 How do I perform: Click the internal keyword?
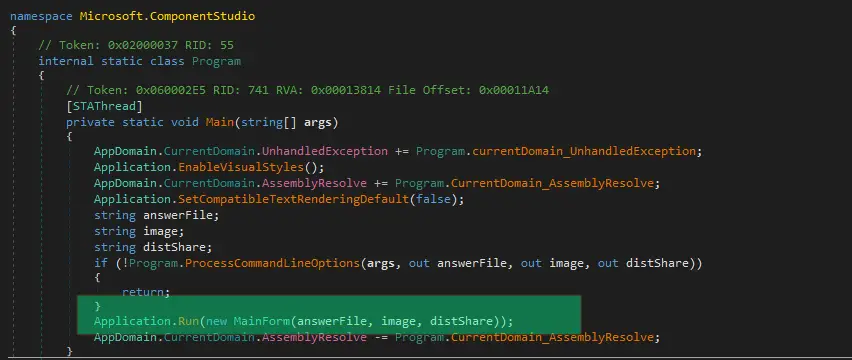[x=66, y=61]
